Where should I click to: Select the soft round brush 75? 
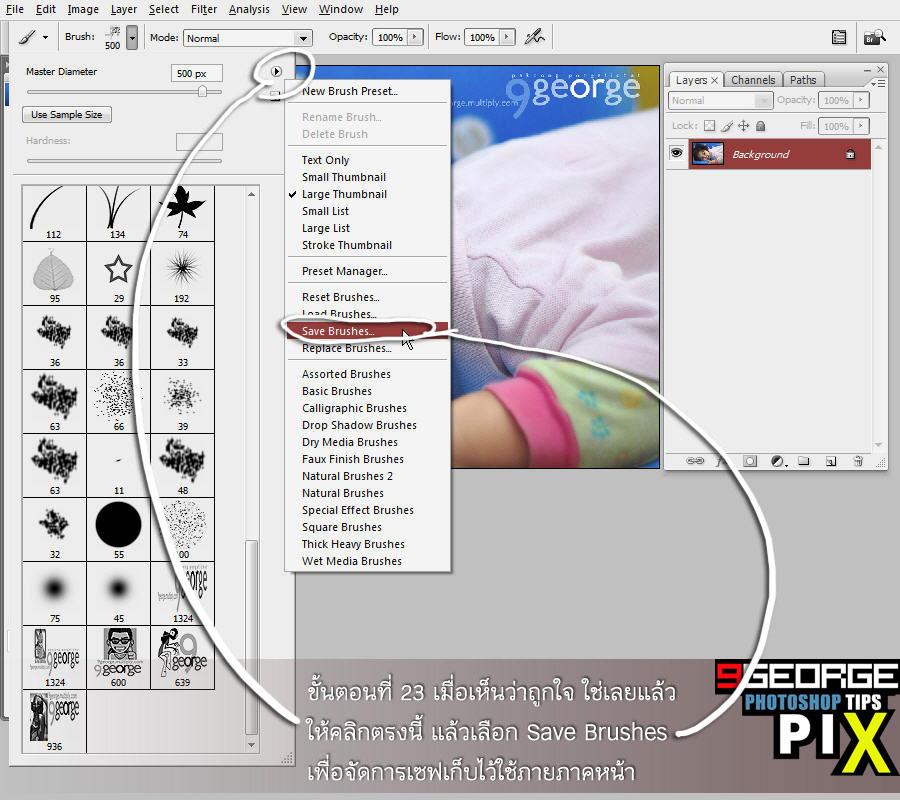pyautogui.click(x=55, y=593)
